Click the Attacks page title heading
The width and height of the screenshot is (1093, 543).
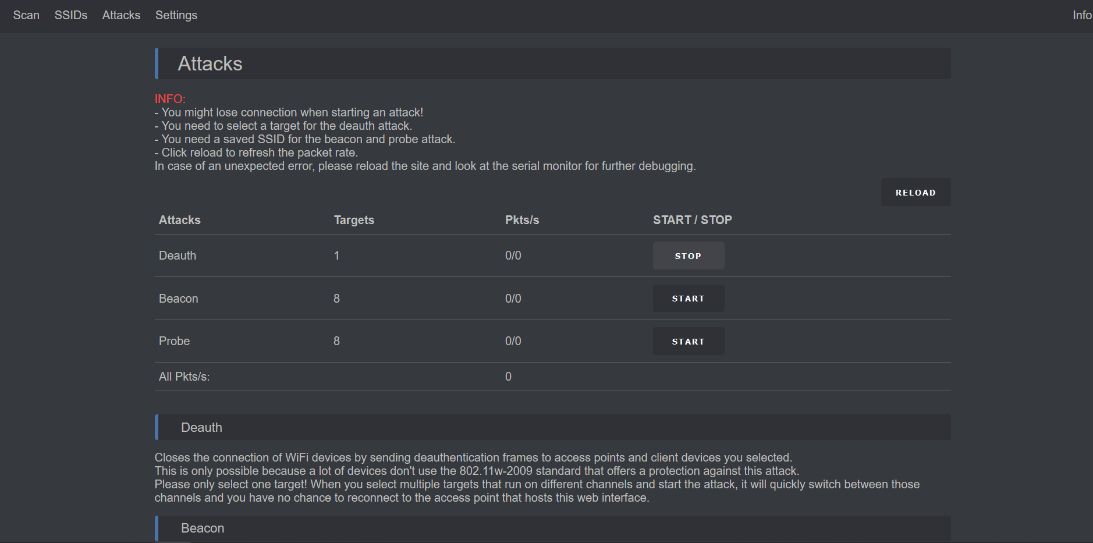[210, 64]
